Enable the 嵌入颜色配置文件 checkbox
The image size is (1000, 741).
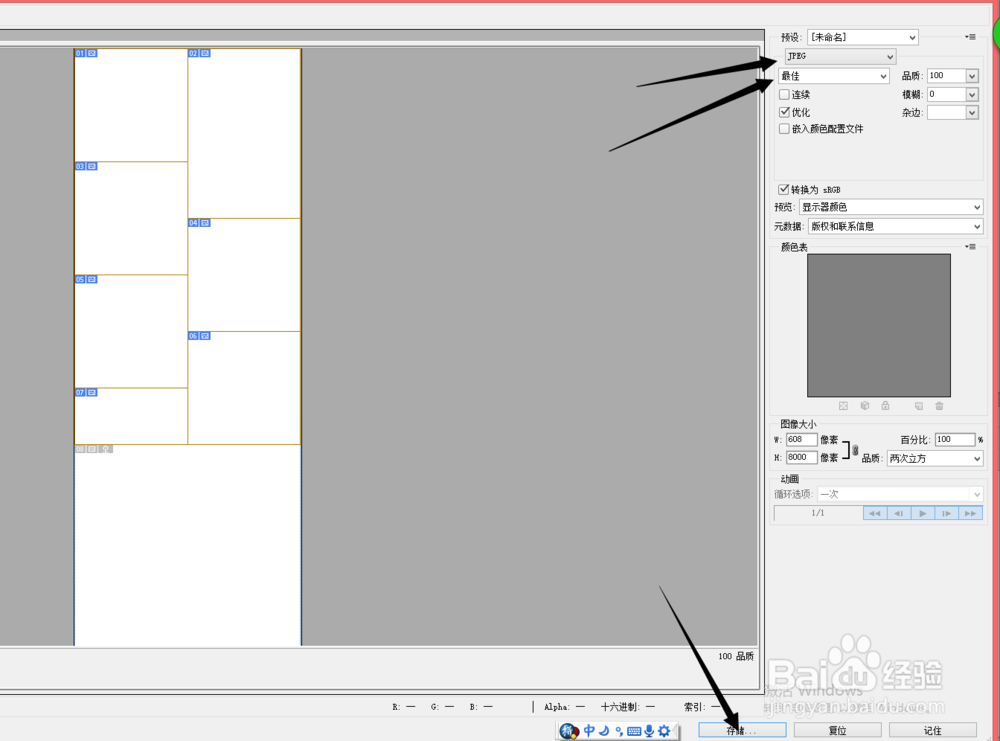784,129
